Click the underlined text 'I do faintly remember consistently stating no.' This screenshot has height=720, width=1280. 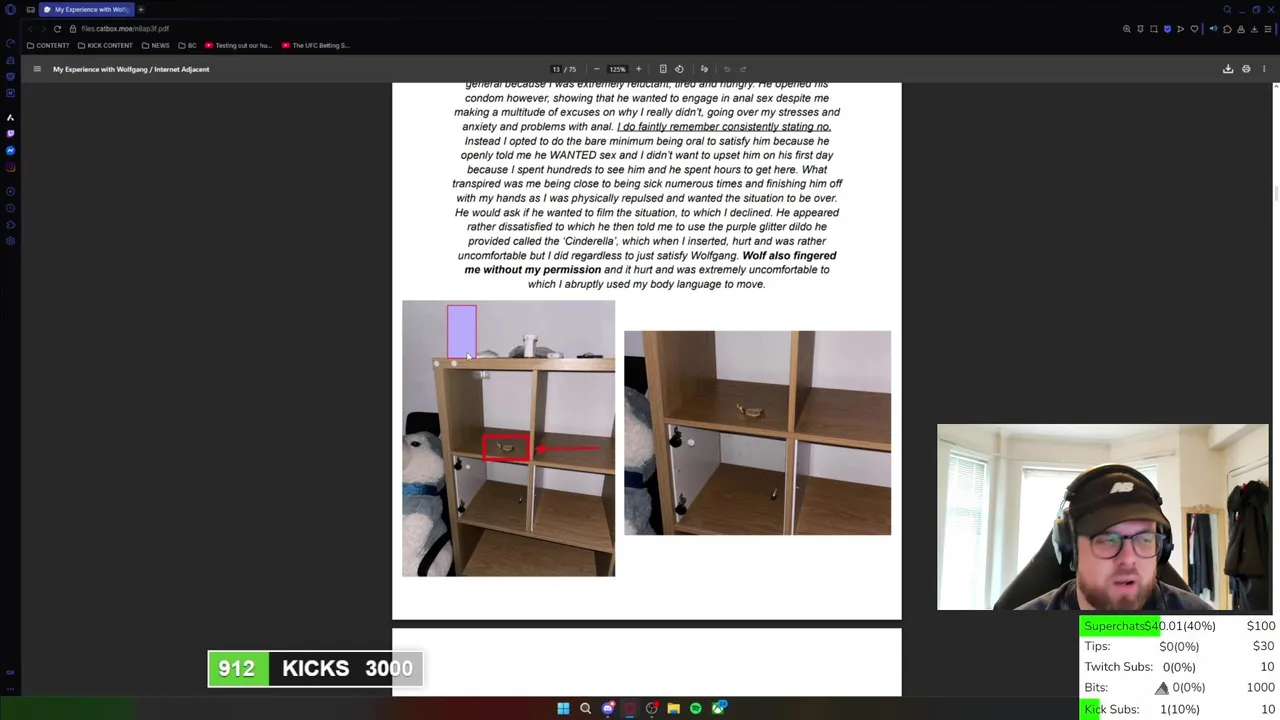[x=724, y=127]
